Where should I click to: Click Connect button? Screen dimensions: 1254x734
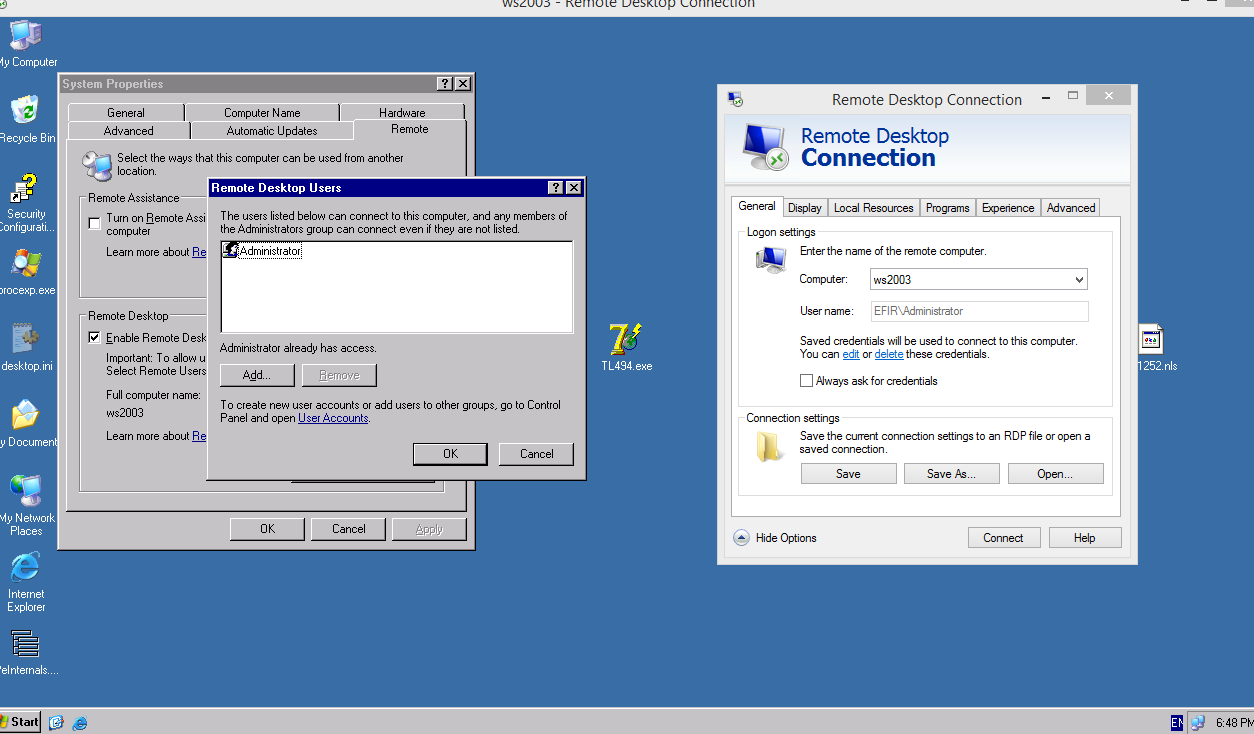pyautogui.click(x=1003, y=538)
